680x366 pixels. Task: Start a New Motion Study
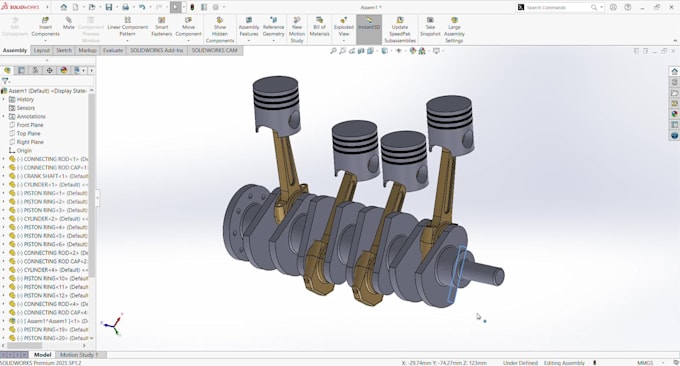(297, 30)
